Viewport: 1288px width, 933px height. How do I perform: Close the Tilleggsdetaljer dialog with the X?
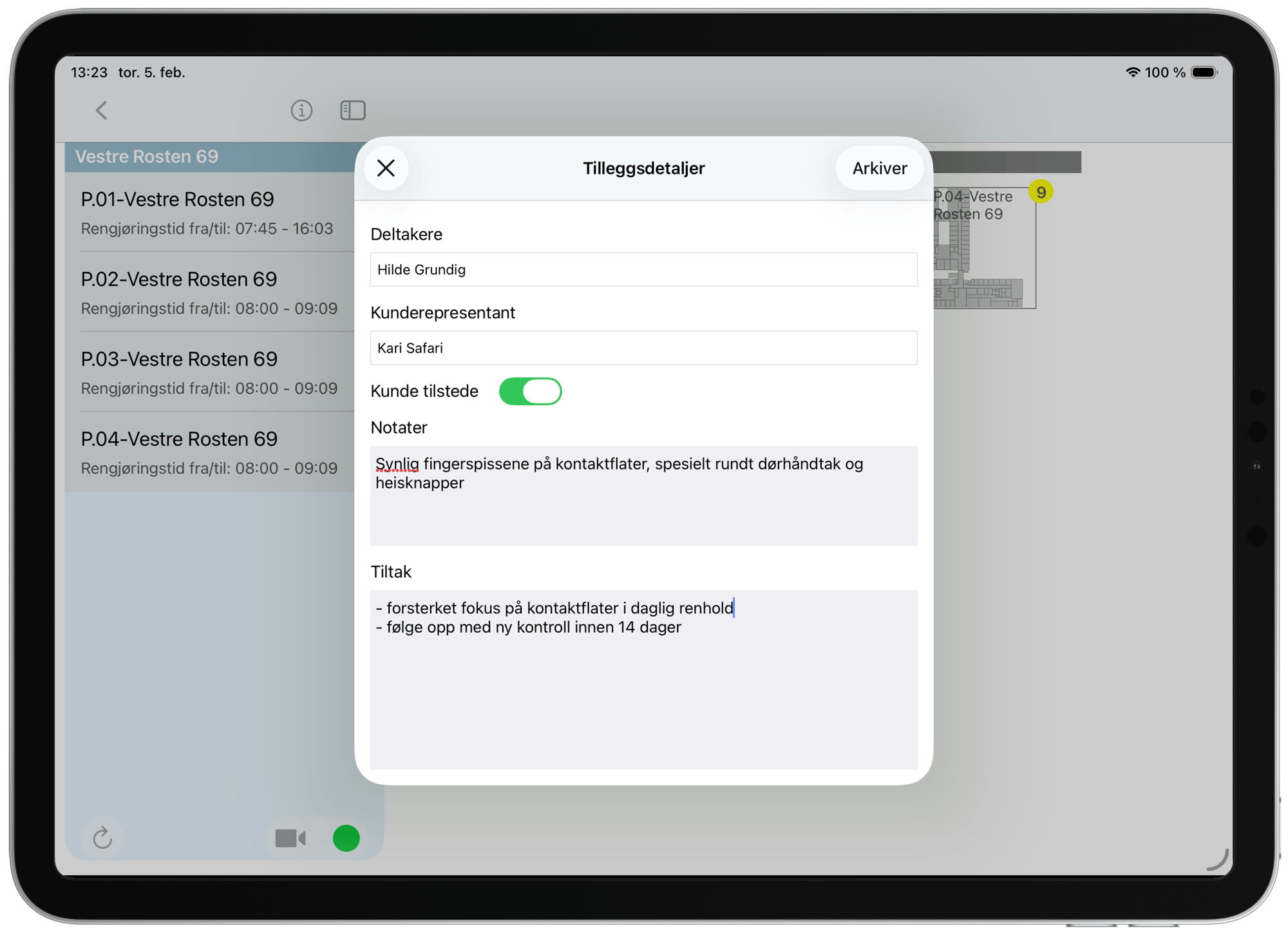386,168
